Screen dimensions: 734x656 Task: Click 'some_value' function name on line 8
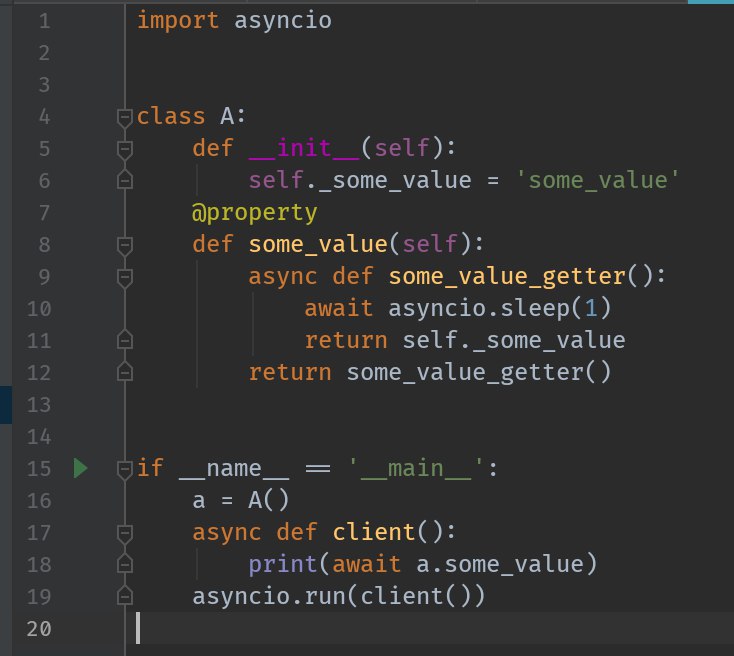tap(318, 244)
